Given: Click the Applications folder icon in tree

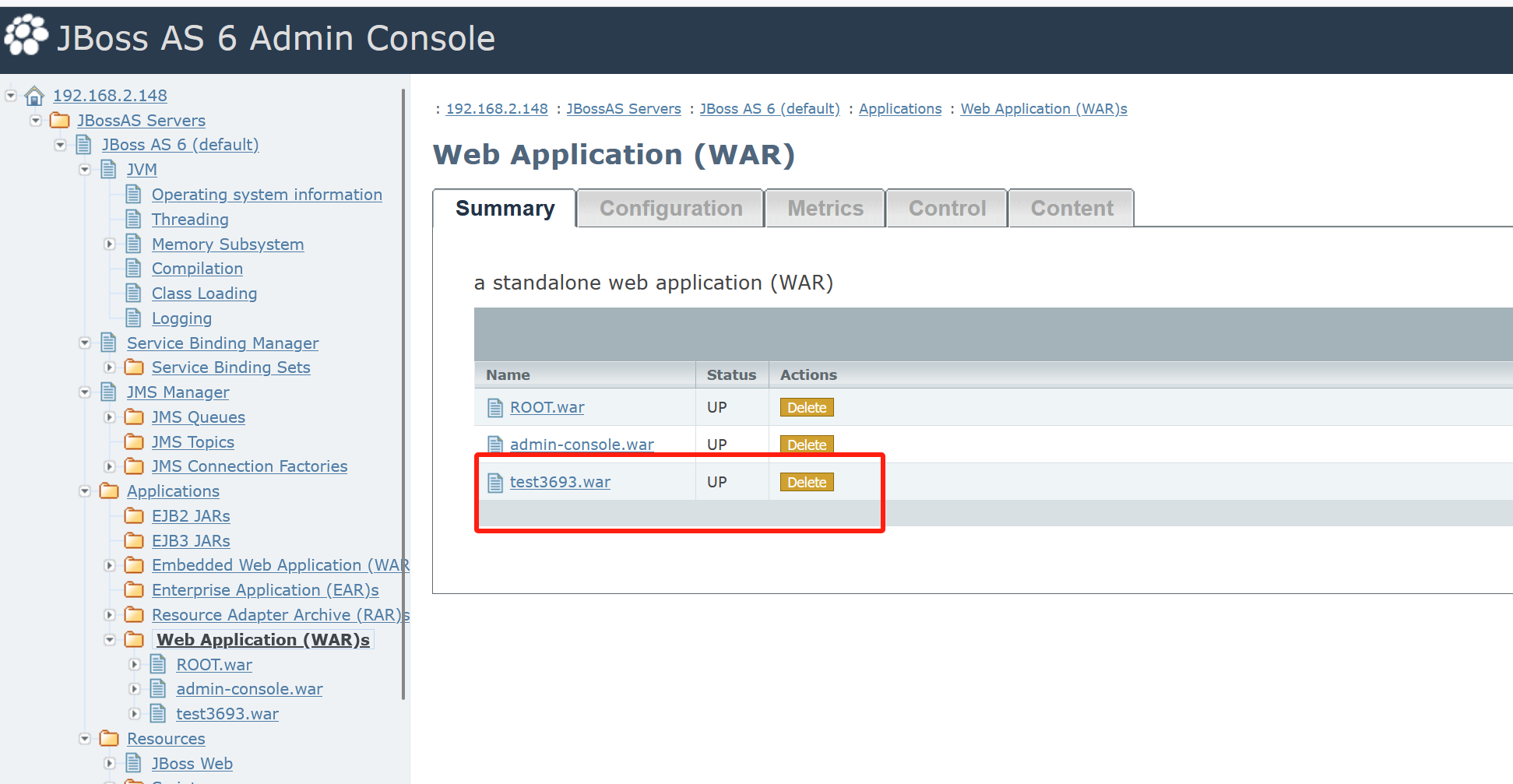Looking at the screenshot, I should (x=110, y=491).
